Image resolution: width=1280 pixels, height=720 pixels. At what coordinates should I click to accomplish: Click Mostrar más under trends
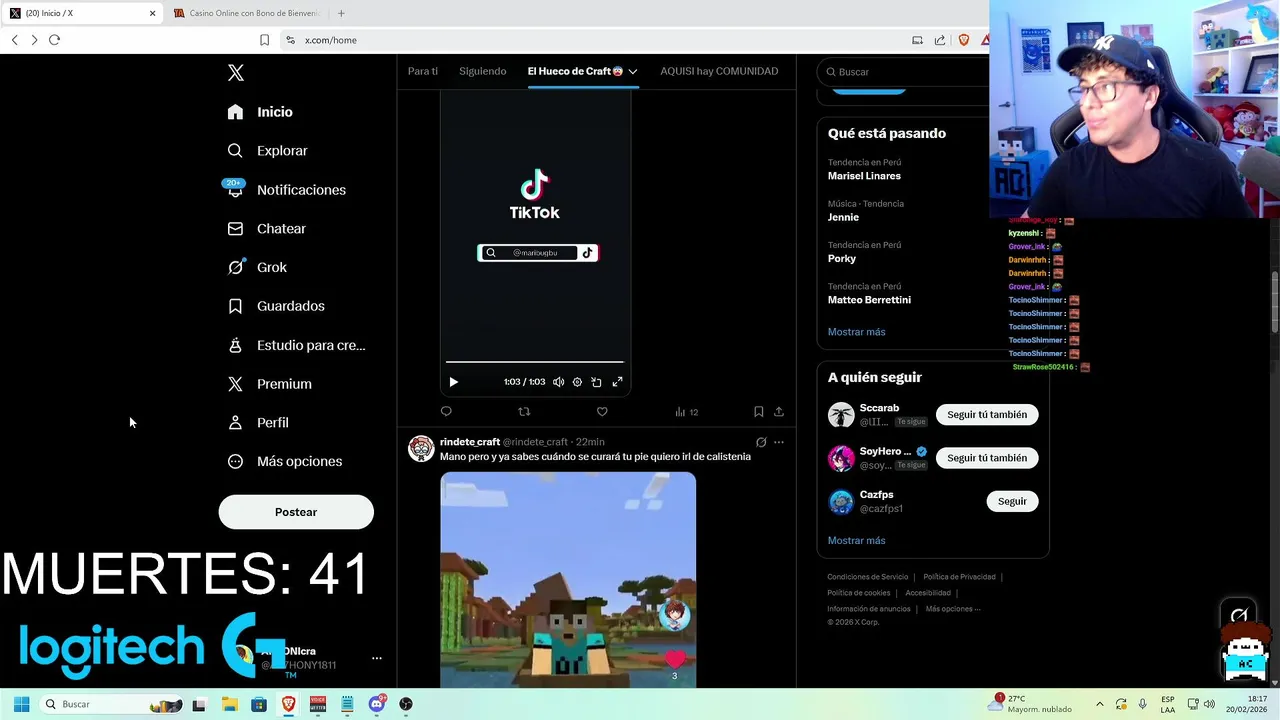click(x=856, y=332)
